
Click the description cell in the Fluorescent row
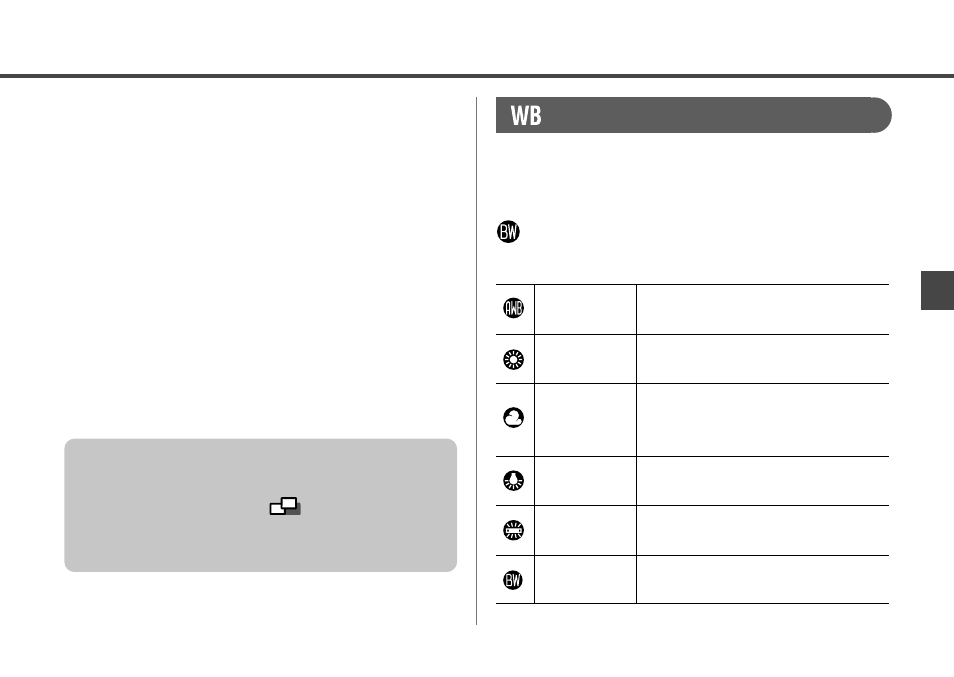coord(763,530)
